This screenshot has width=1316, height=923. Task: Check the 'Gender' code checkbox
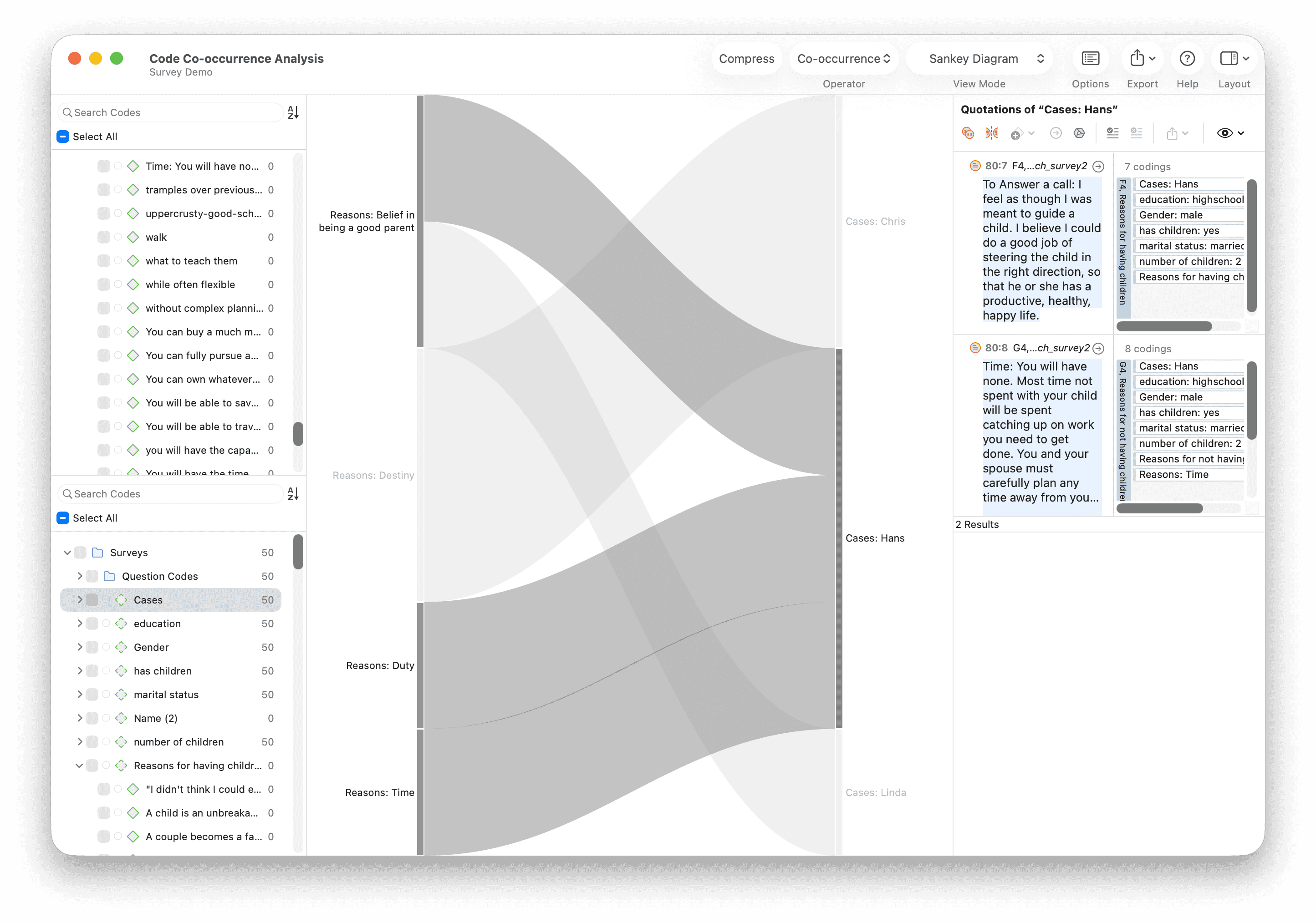92,647
